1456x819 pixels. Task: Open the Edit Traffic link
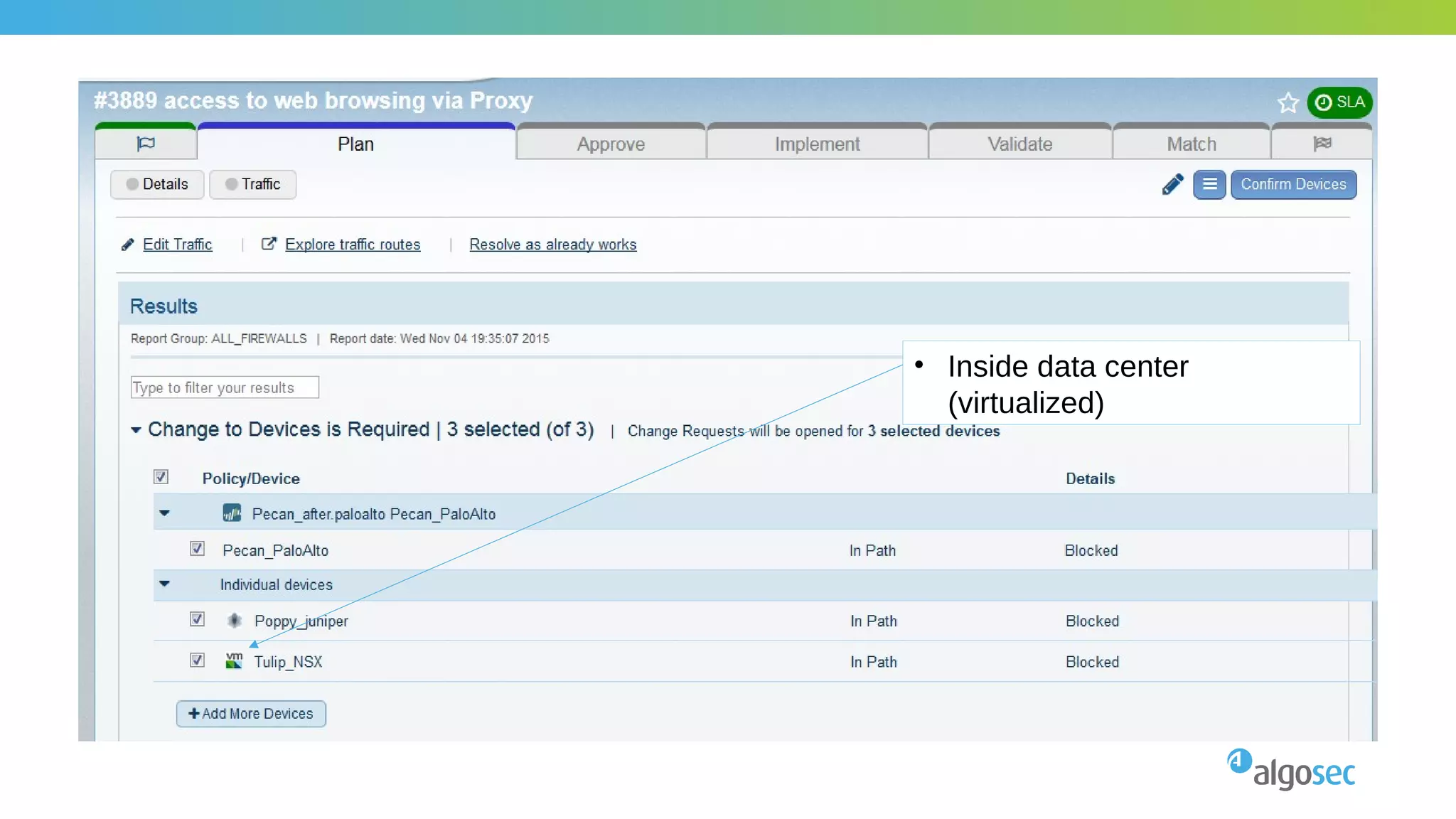[x=178, y=245]
